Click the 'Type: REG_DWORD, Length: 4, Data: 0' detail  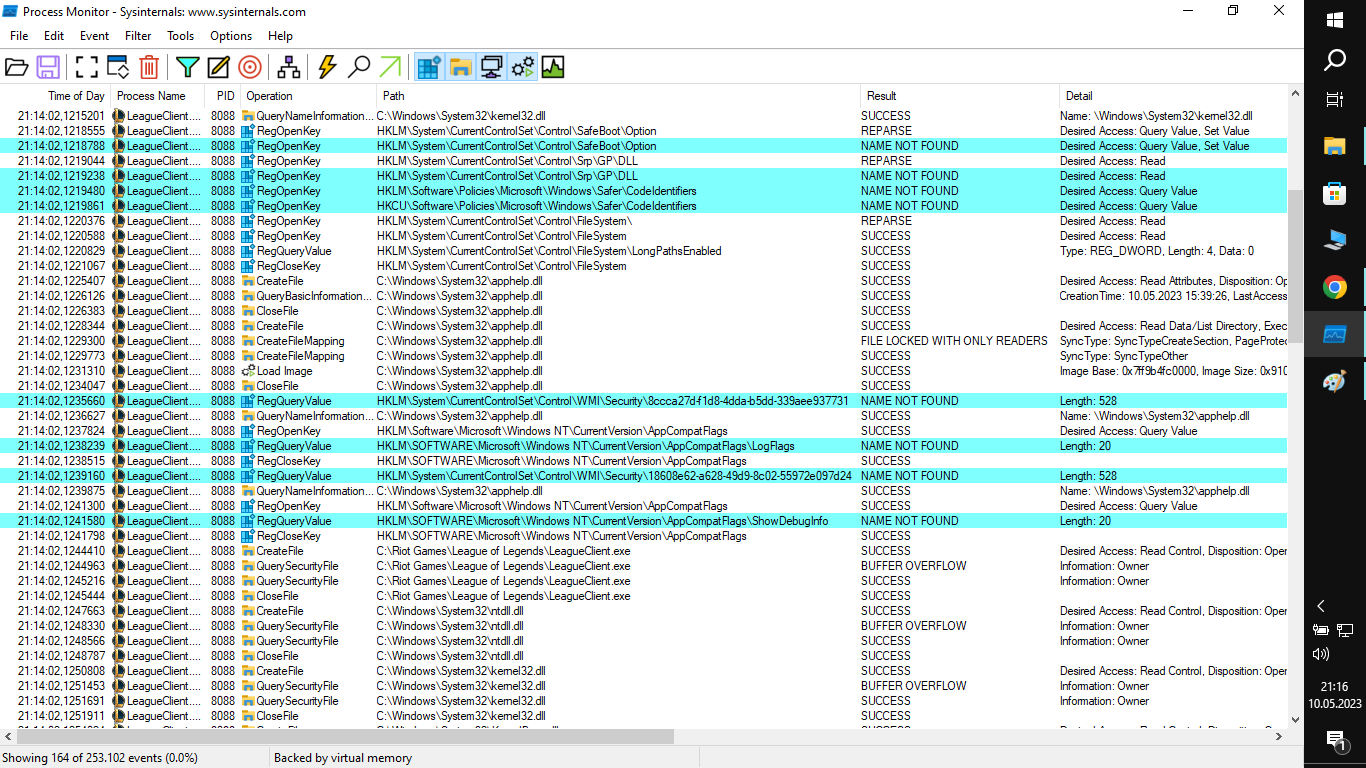point(1157,251)
